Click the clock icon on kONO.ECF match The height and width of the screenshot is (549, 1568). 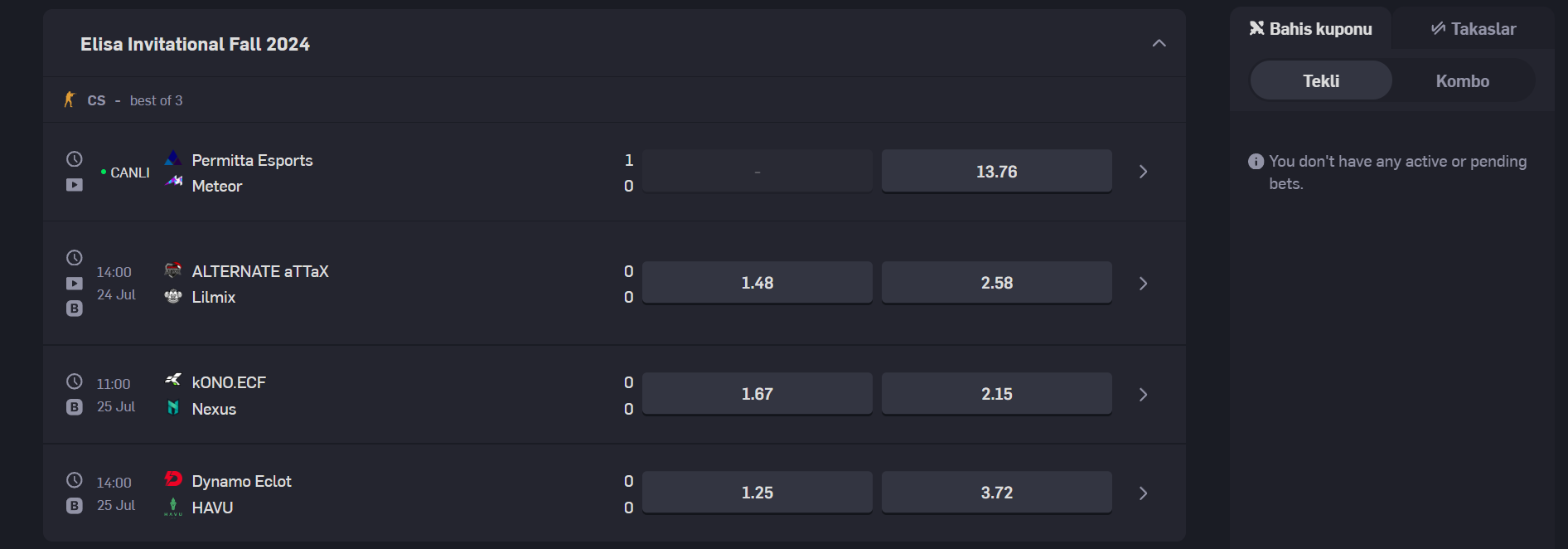click(75, 381)
